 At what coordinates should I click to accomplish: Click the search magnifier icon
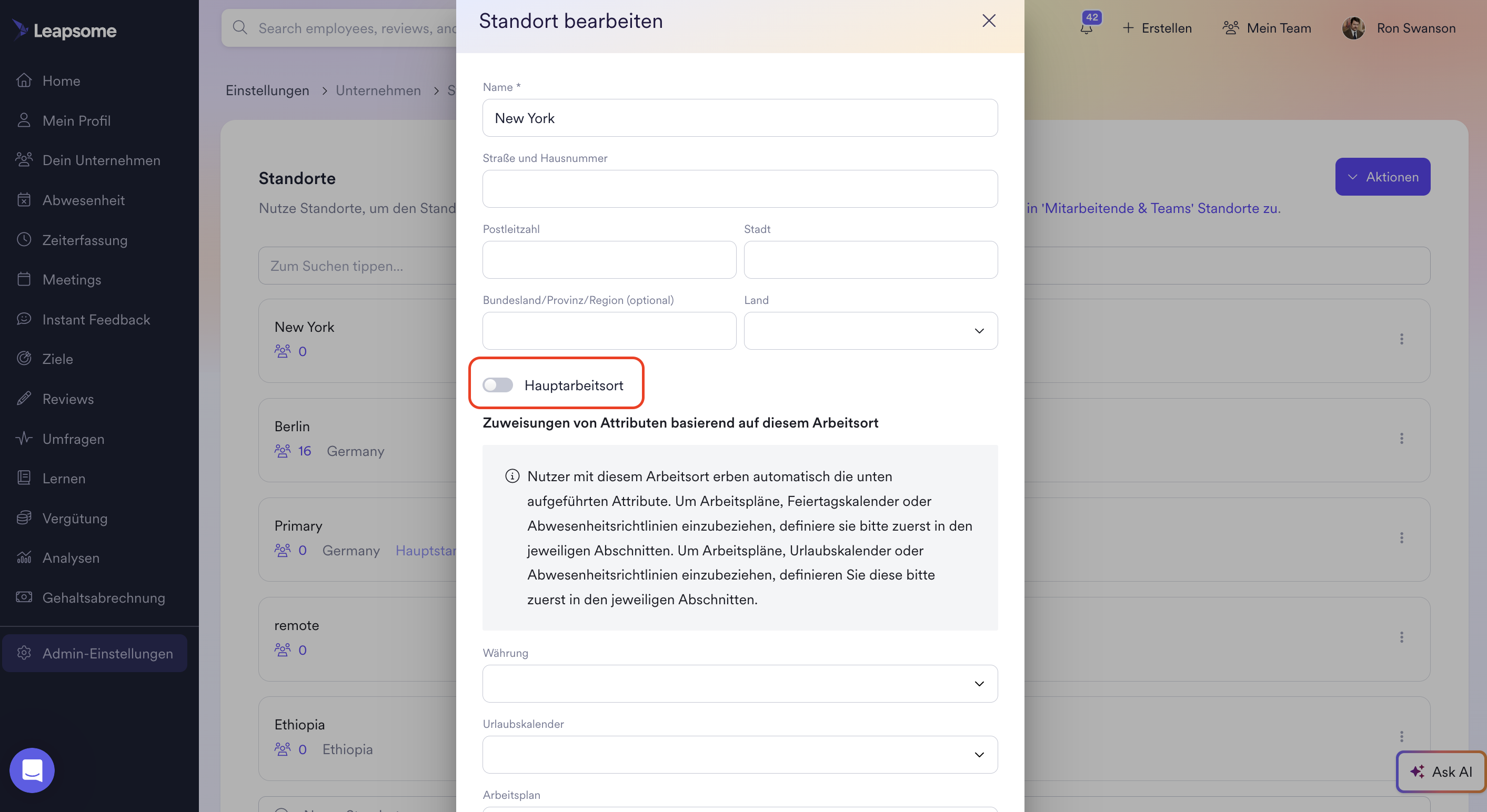(240, 28)
